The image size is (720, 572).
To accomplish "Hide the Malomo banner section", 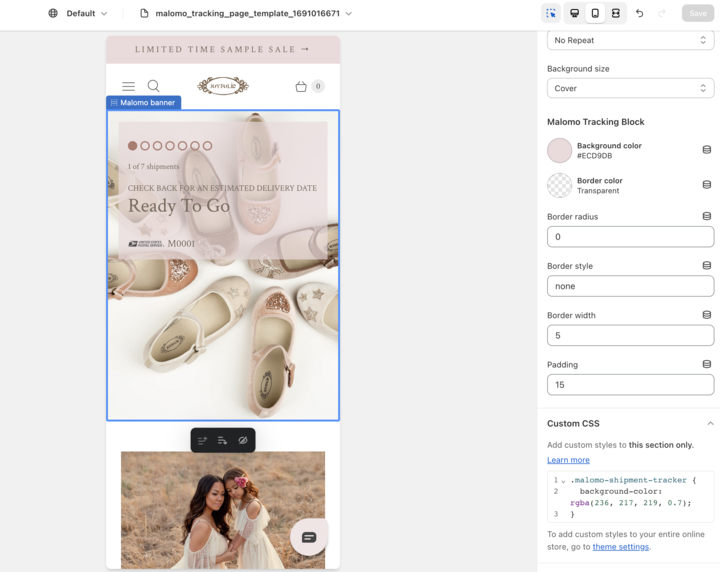I will [243, 441].
